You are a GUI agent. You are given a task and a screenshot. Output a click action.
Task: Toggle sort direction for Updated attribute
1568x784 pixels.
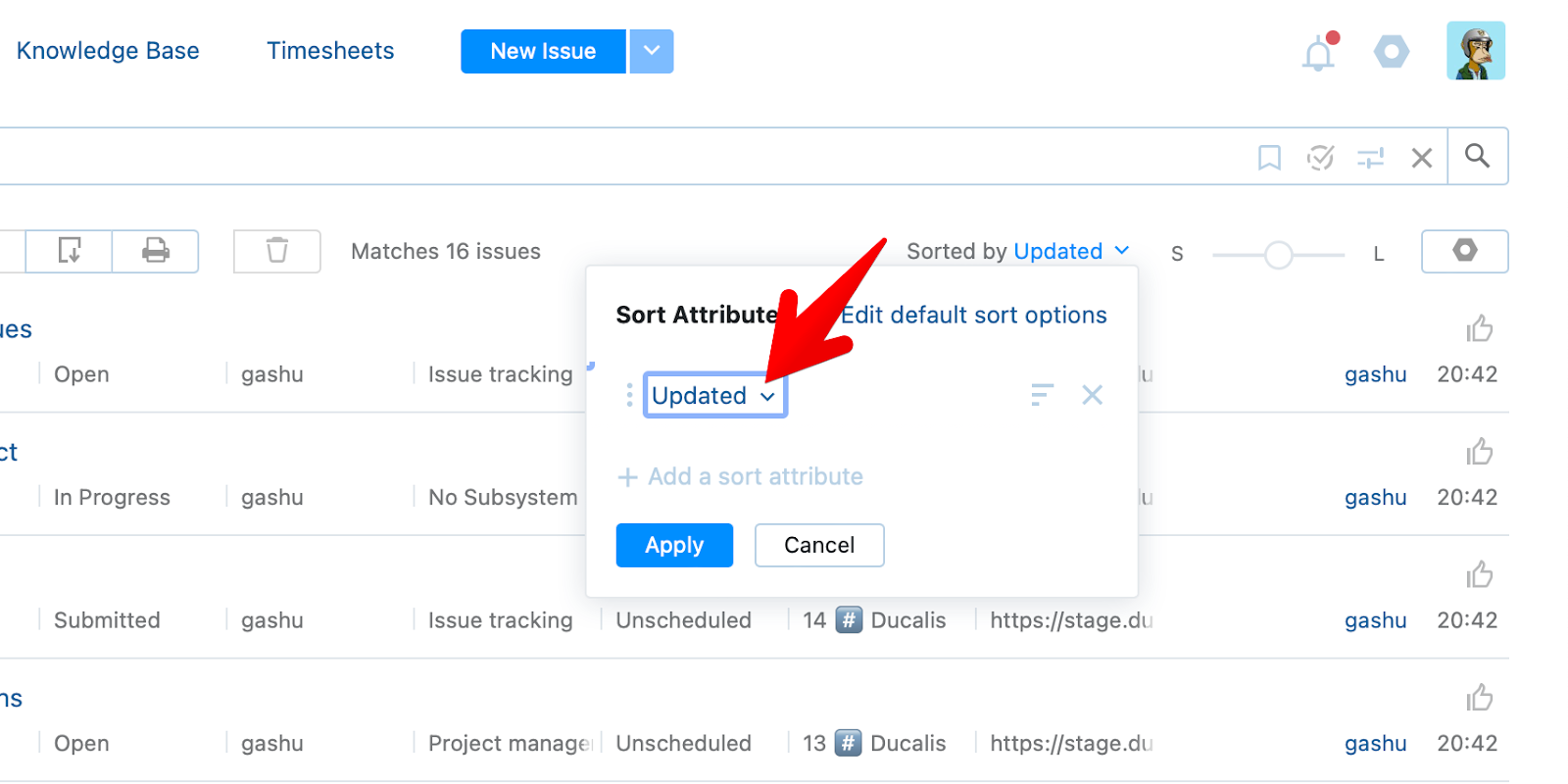(1042, 395)
